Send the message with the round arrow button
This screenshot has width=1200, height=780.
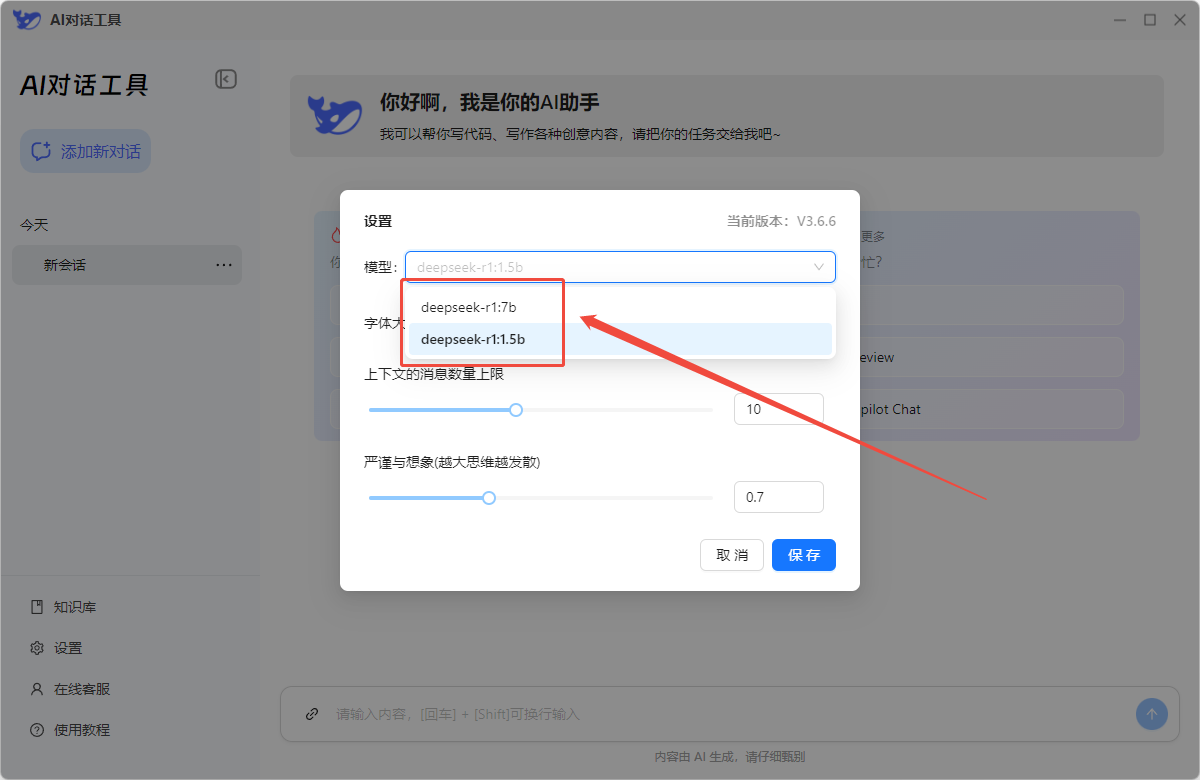[x=1152, y=714]
